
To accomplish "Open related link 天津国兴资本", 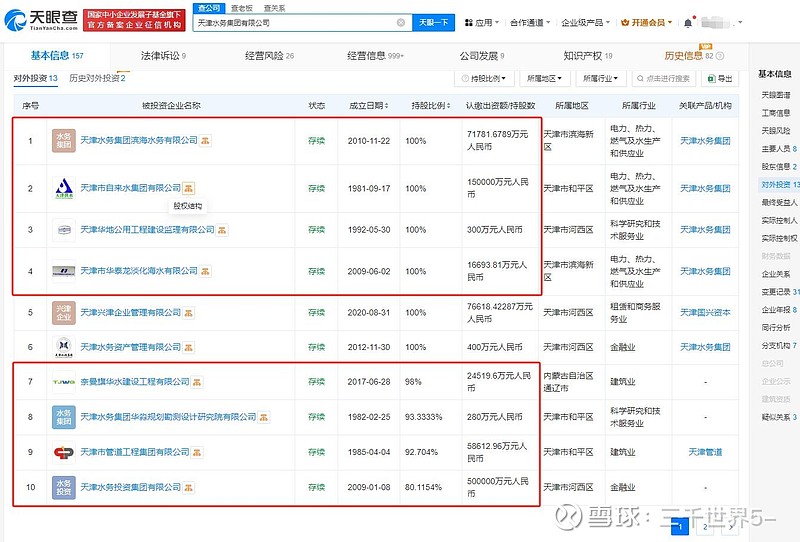I will 705,312.
